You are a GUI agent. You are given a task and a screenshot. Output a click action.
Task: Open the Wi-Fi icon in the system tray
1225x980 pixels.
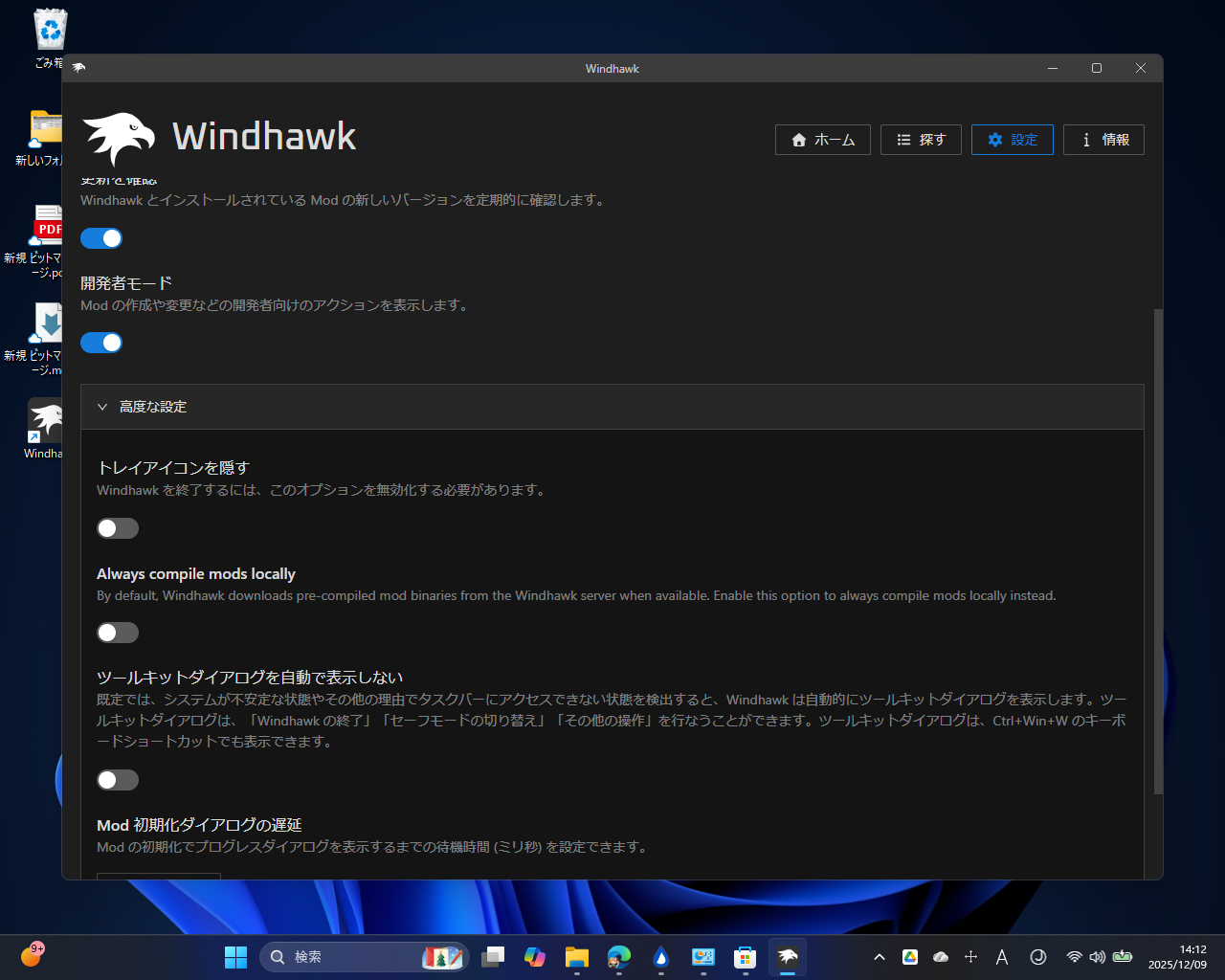coord(1073,956)
